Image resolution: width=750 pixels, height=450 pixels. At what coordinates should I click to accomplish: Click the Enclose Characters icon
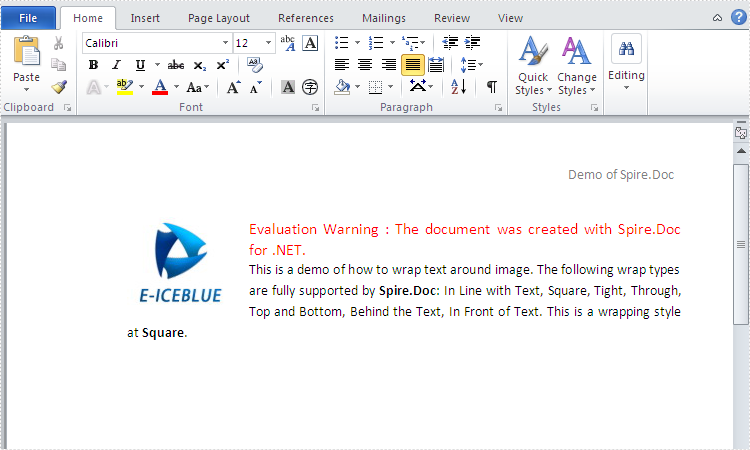(x=310, y=87)
